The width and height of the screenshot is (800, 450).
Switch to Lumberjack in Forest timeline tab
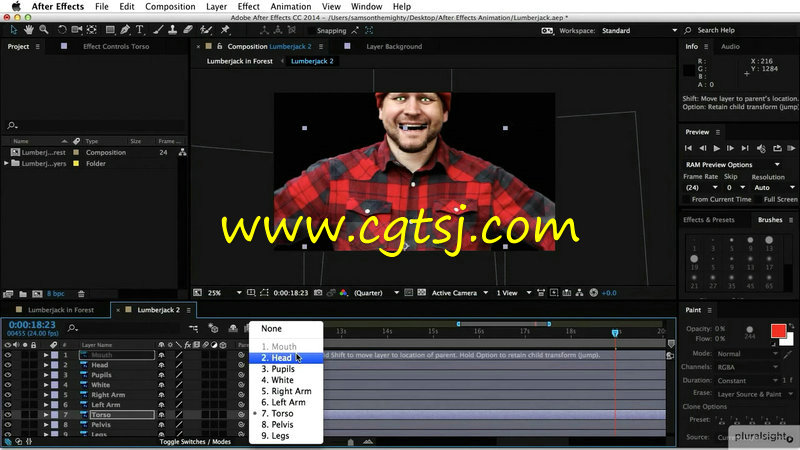(x=61, y=310)
